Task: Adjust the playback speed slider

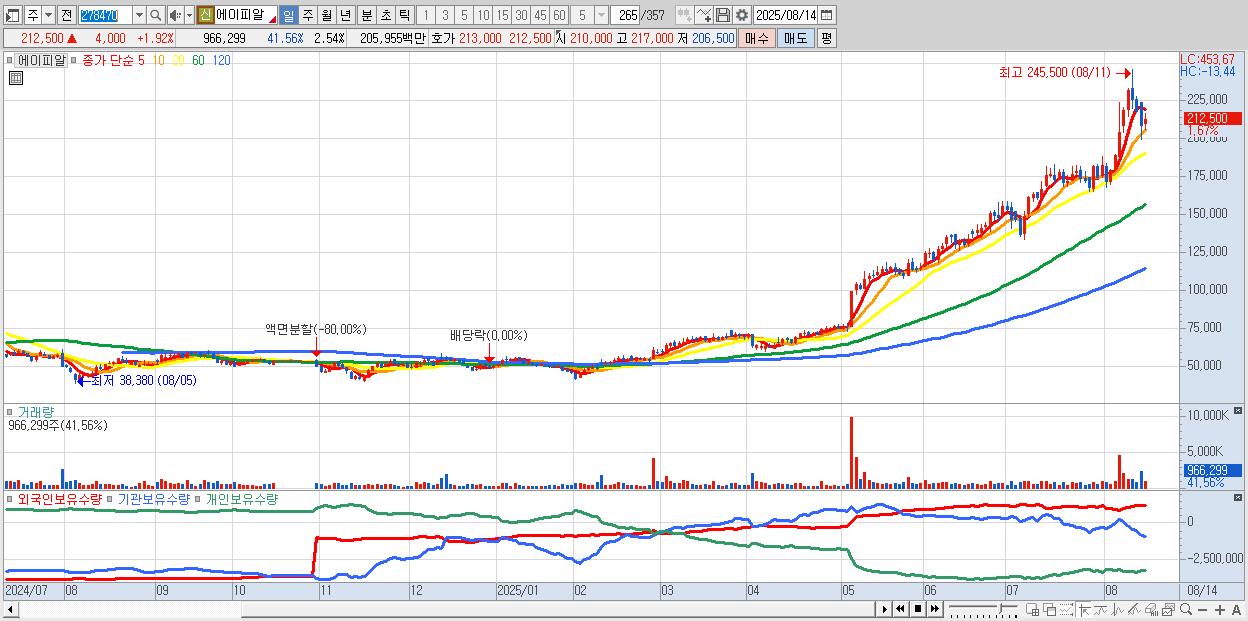Action: pos(984,609)
